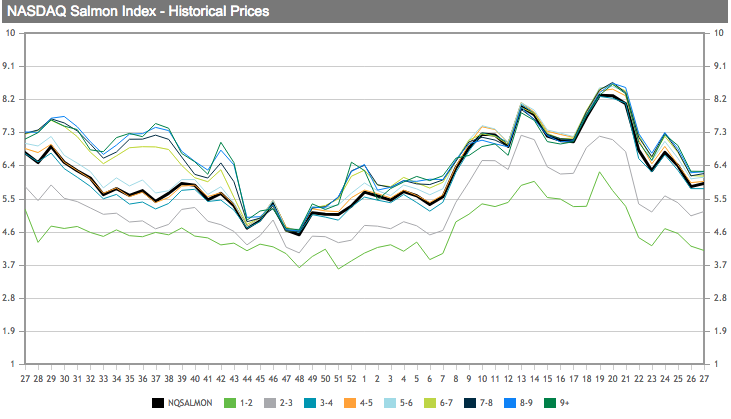Click the NASDAQ Salmon Index chart title

click(138, 11)
